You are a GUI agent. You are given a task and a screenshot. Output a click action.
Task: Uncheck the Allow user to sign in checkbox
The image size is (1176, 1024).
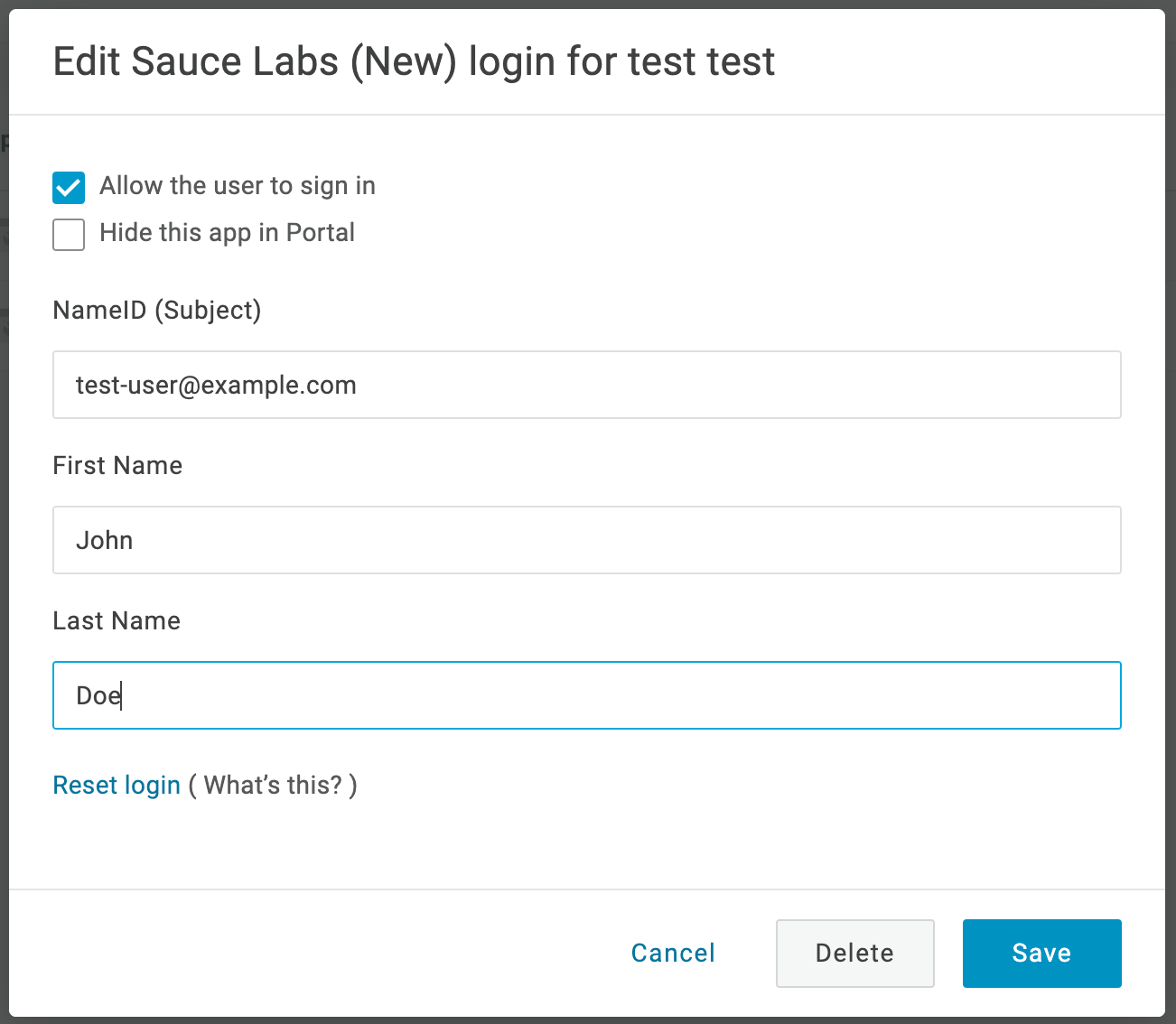[x=69, y=188]
